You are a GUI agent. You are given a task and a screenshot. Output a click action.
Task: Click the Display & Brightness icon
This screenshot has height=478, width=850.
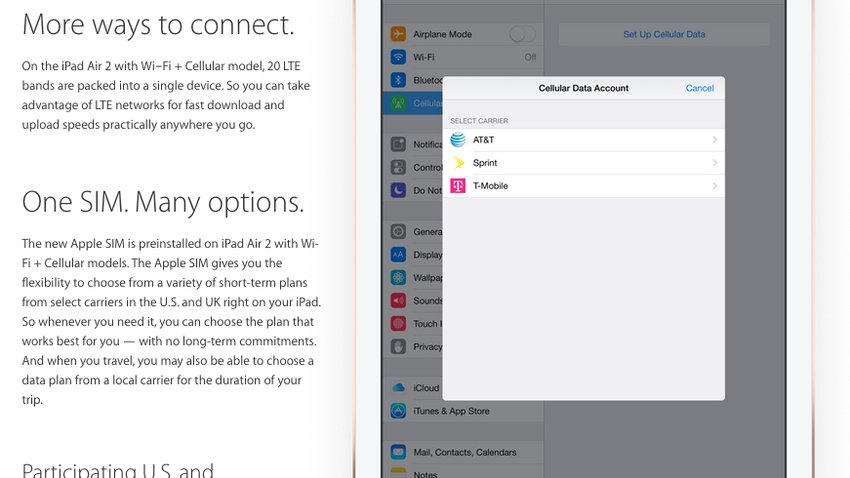click(x=398, y=254)
